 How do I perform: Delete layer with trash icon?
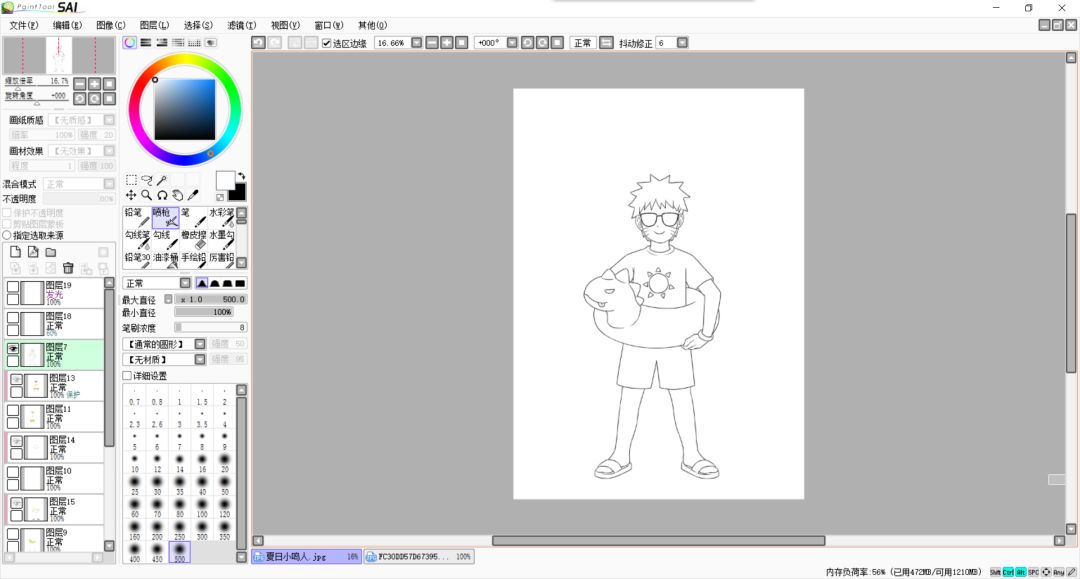[x=68, y=268]
